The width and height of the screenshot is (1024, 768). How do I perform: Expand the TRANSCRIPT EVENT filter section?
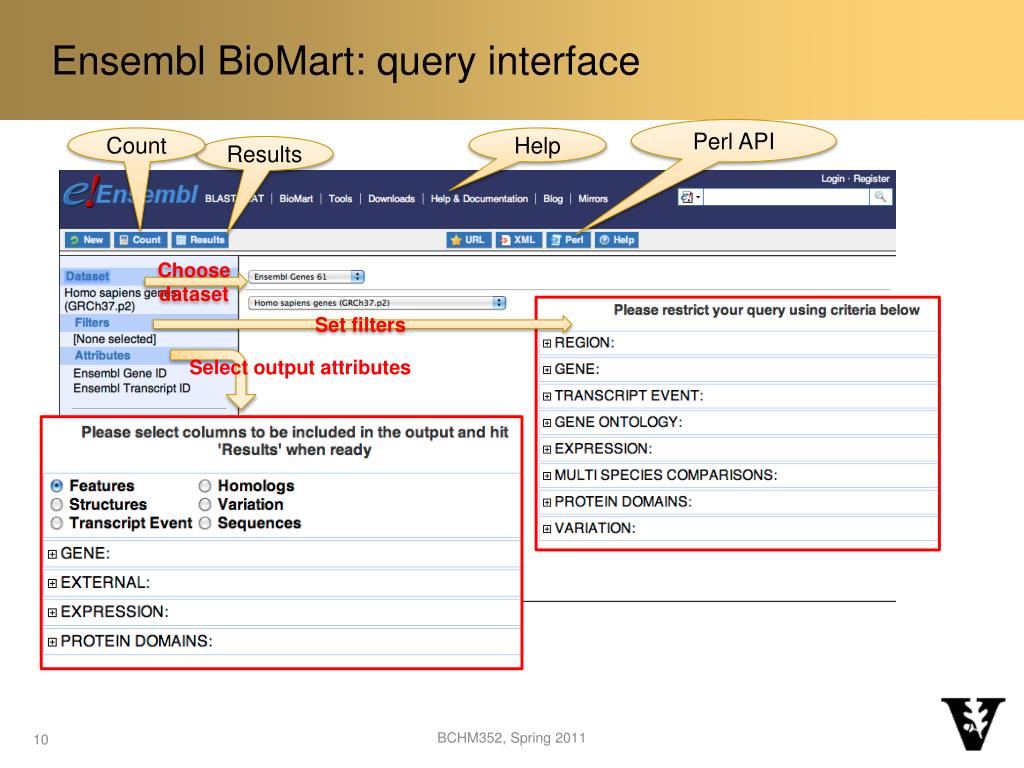tap(547, 396)
